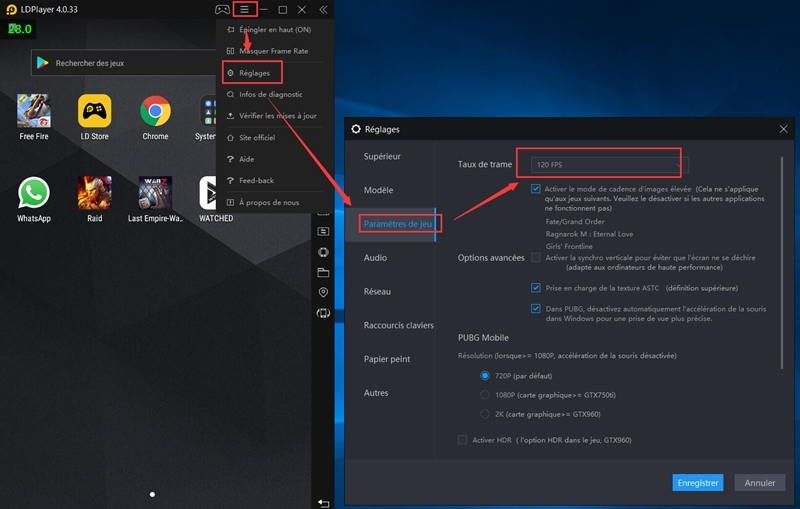Click the Girls' Frontline text

tap(569, 246)
